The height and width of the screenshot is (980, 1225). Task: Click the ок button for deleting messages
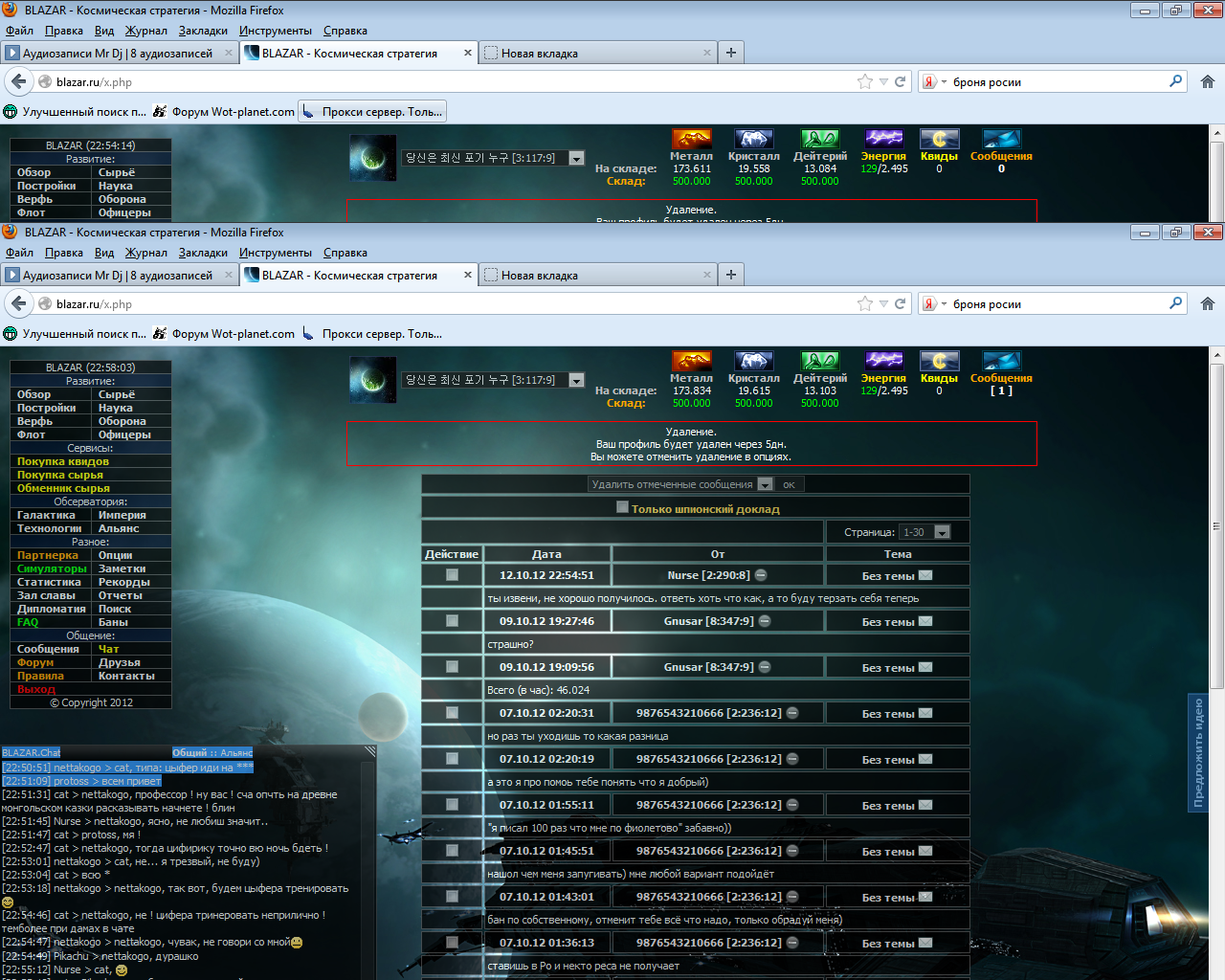coord(789,484)
